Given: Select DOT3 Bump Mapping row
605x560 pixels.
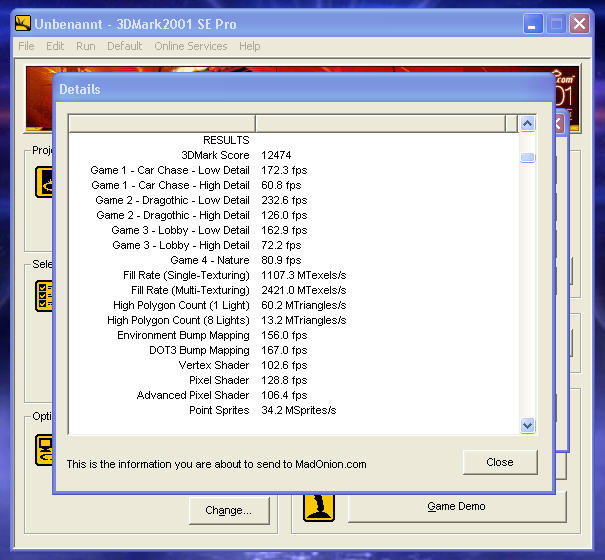Looking at the screenshot, I should coord(294,350).
